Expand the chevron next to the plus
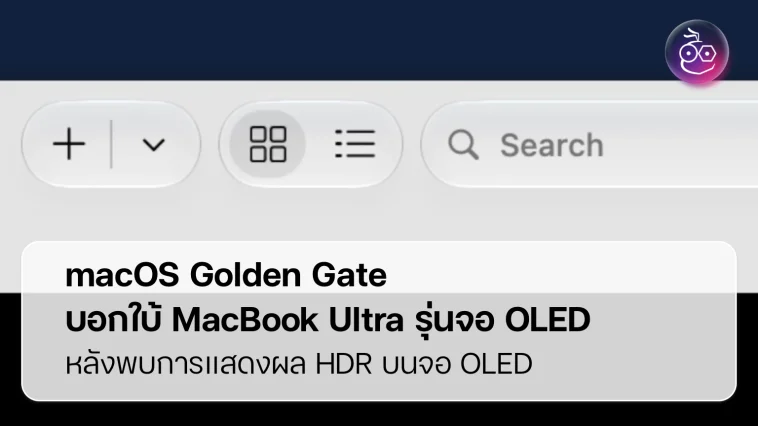Screen dimensions: 758x426 (154, 145)
